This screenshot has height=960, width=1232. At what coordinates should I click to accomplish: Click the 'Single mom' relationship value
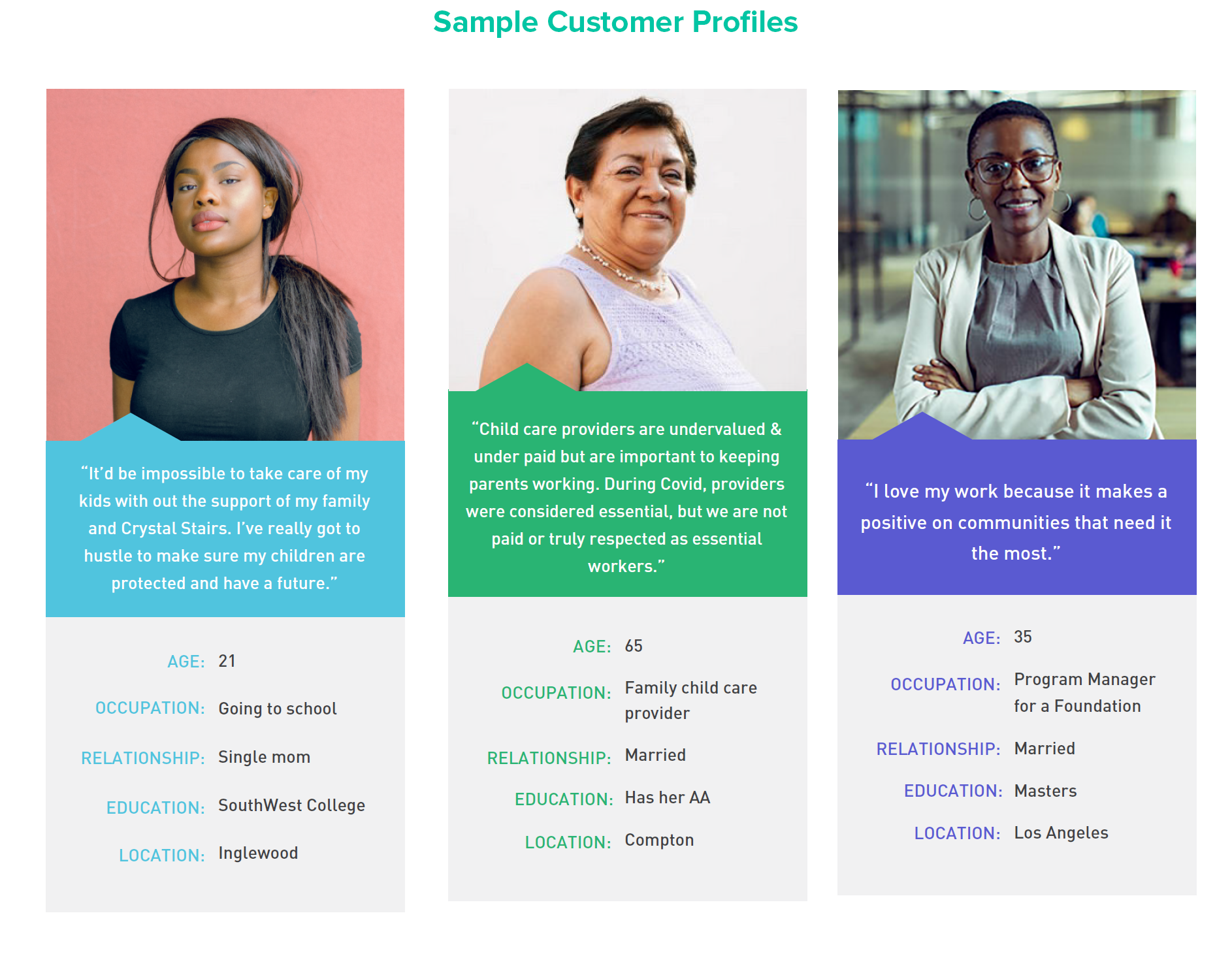tap(264, 757)
